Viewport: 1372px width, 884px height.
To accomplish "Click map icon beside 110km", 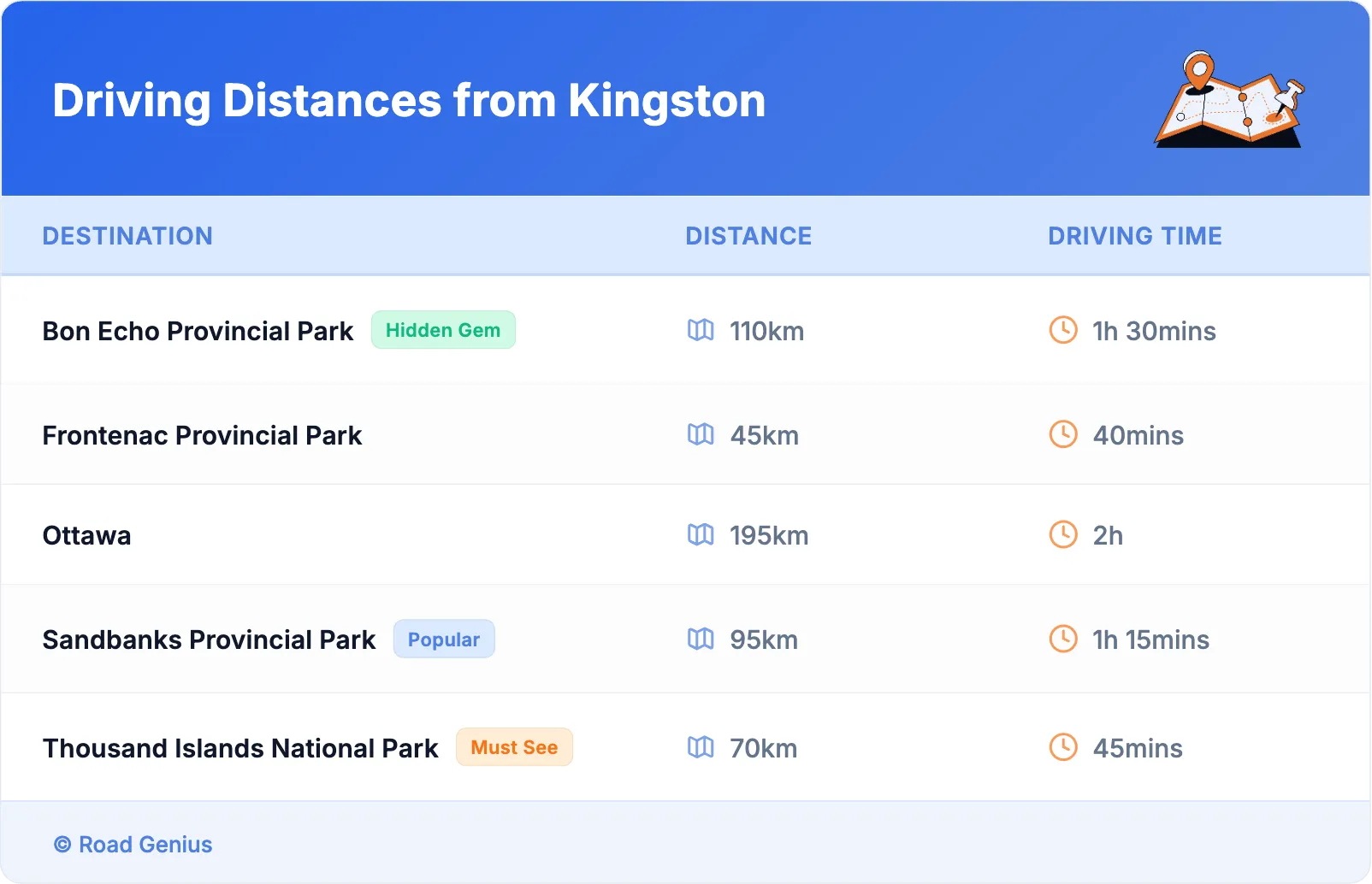I will [701, 330].
